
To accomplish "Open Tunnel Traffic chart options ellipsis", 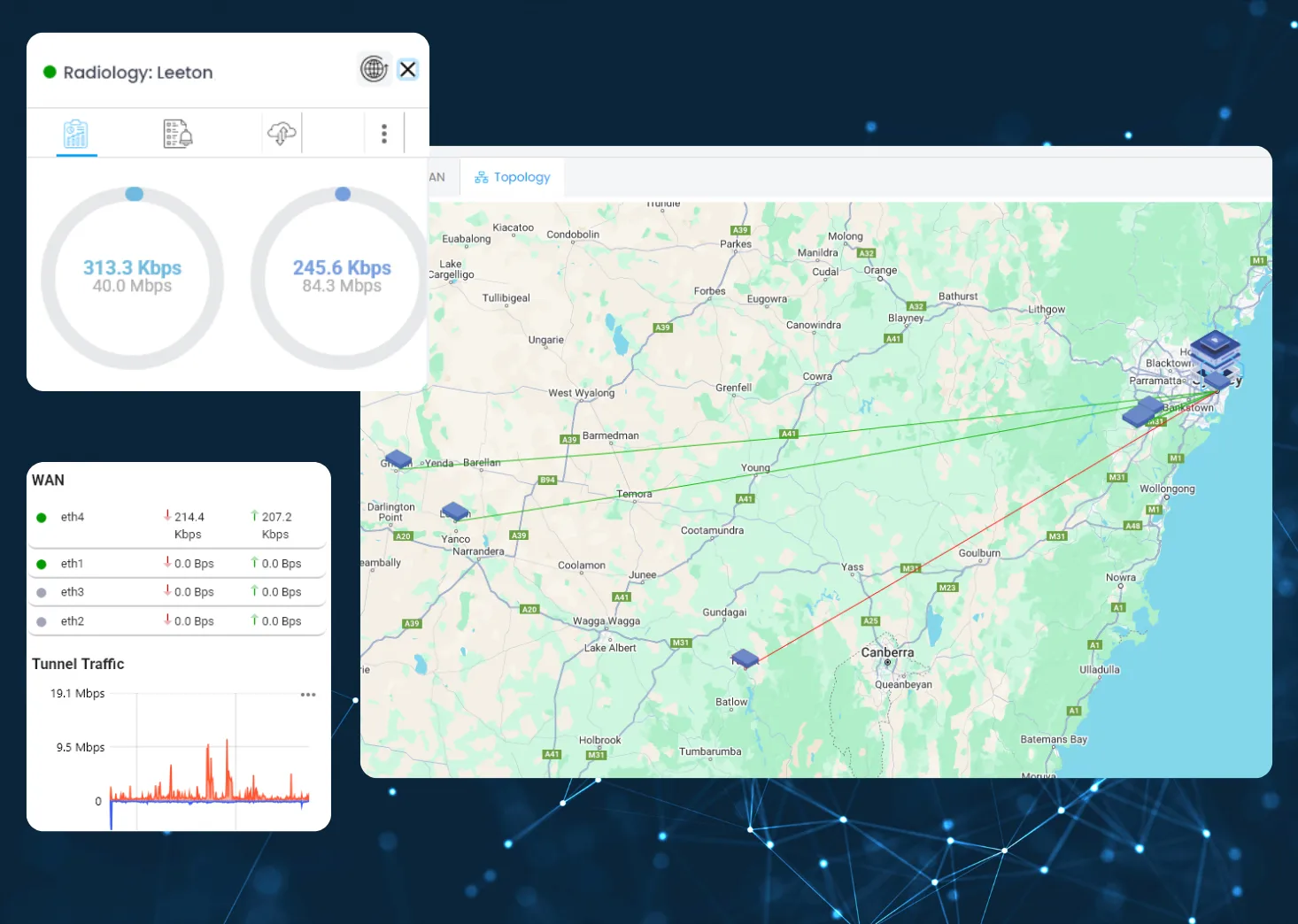I will click(308, 695).
